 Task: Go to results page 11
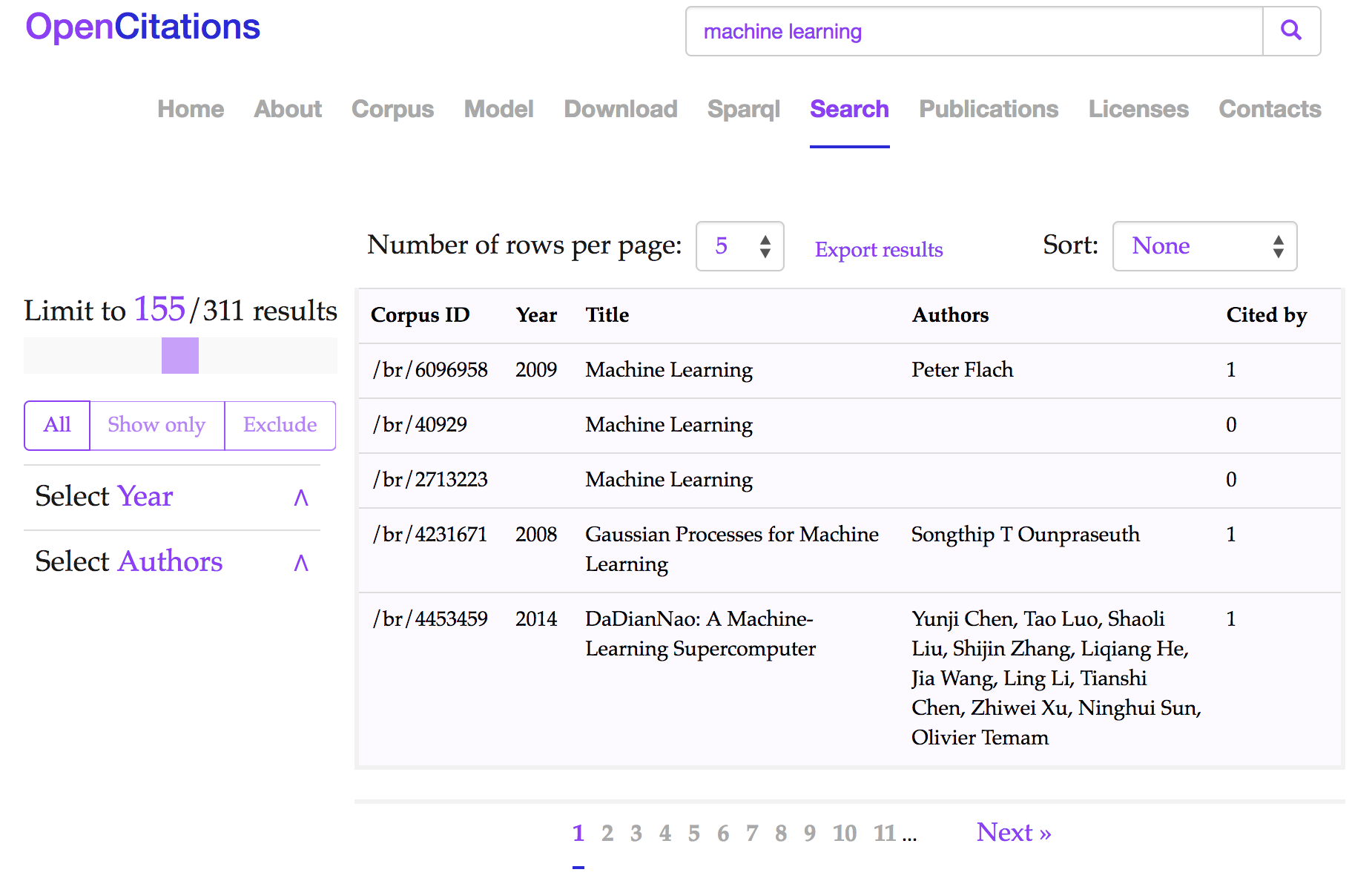[885, 834]
